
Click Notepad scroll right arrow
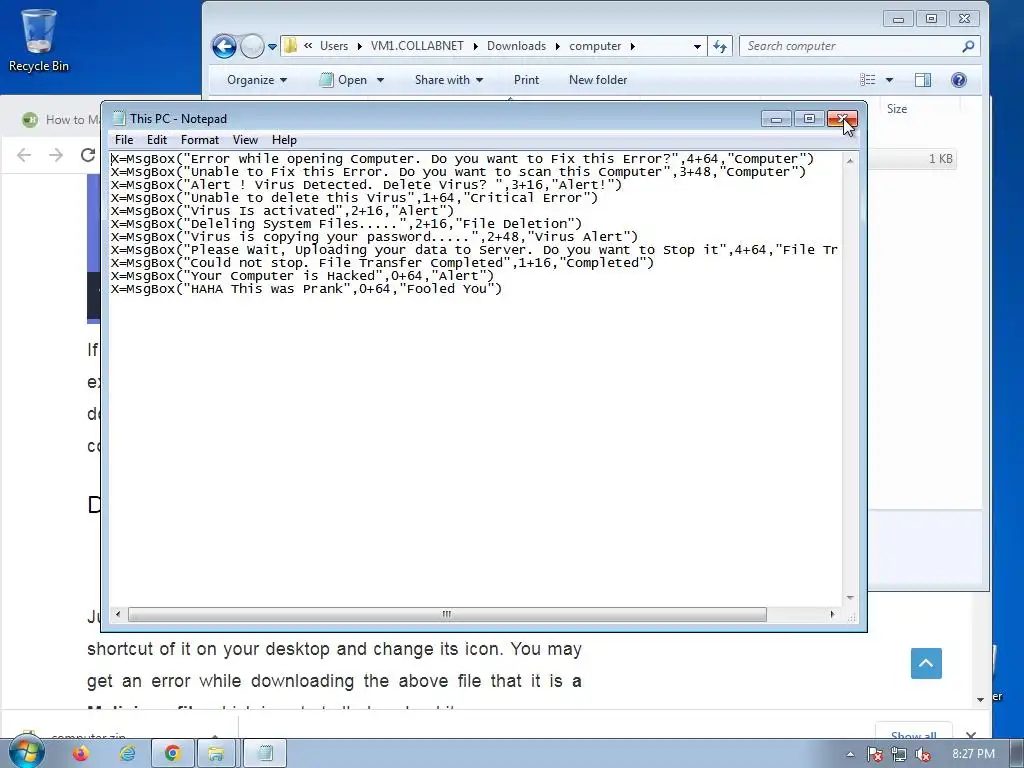[832, 614]
